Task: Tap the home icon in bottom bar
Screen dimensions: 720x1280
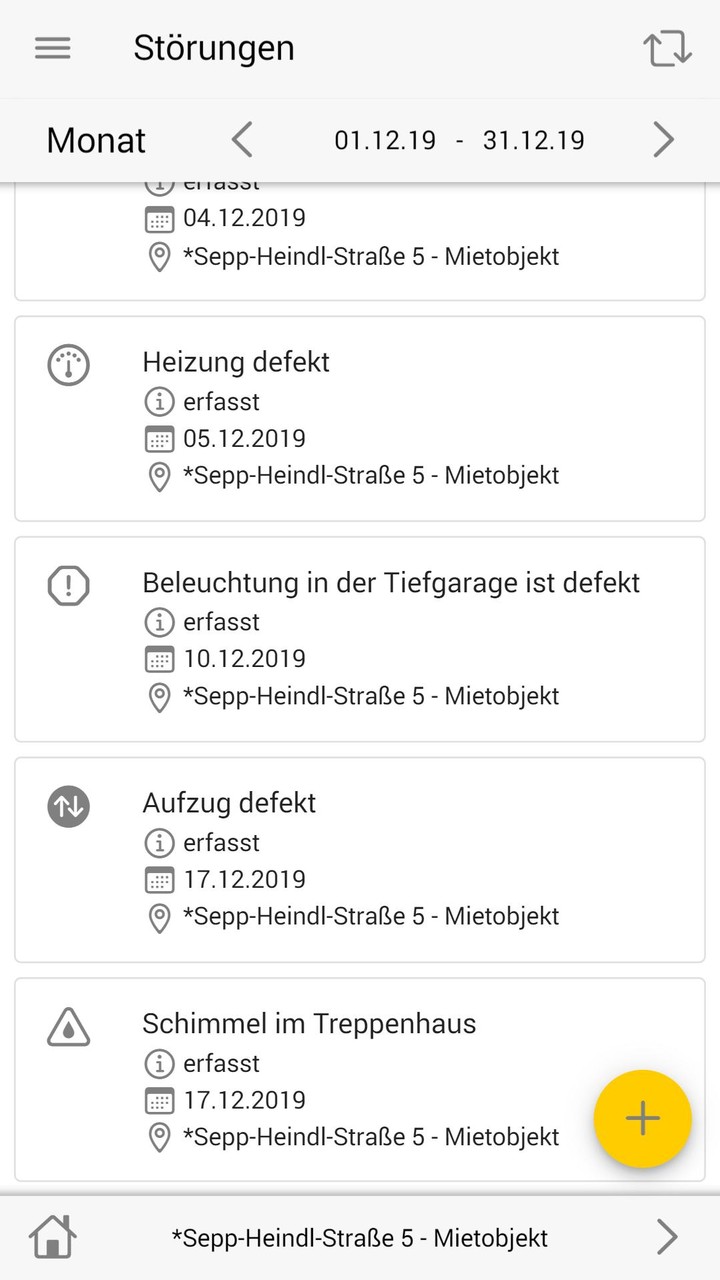Action: [x=53, y=1237]
